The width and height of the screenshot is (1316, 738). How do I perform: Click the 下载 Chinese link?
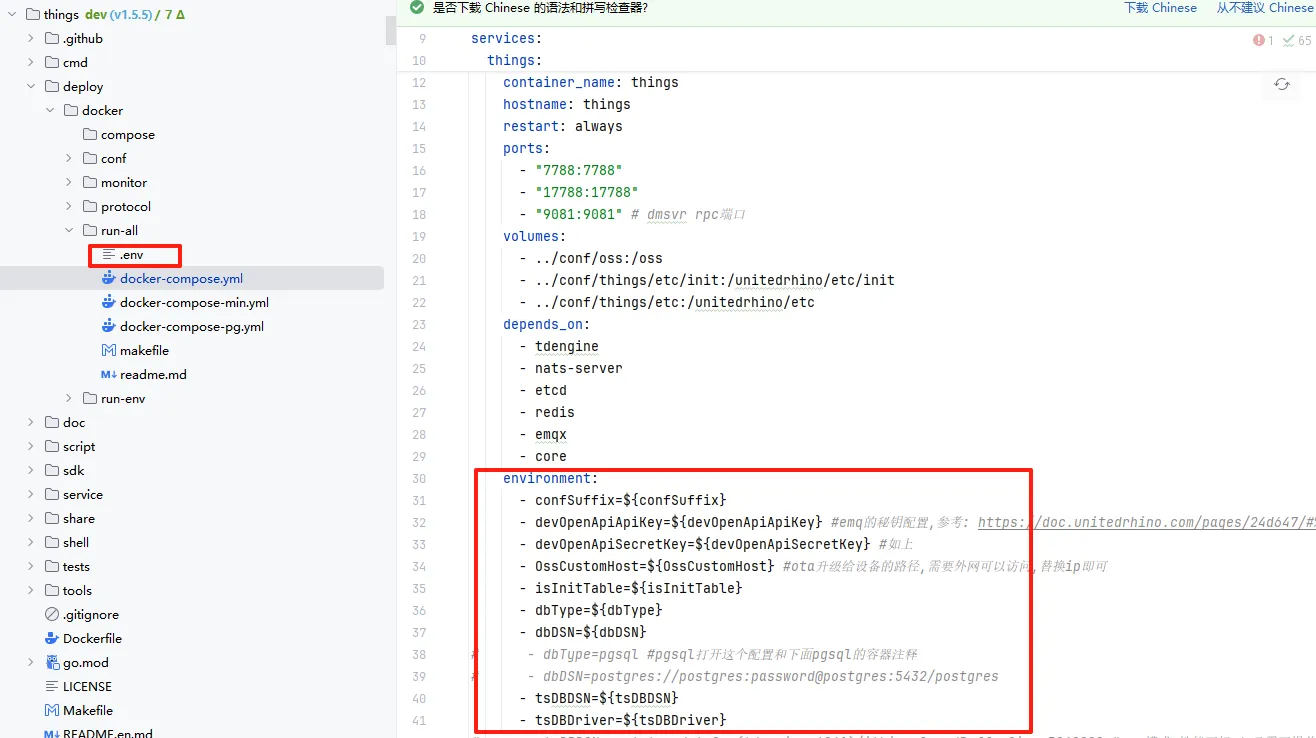click(x=1160, y=8)
